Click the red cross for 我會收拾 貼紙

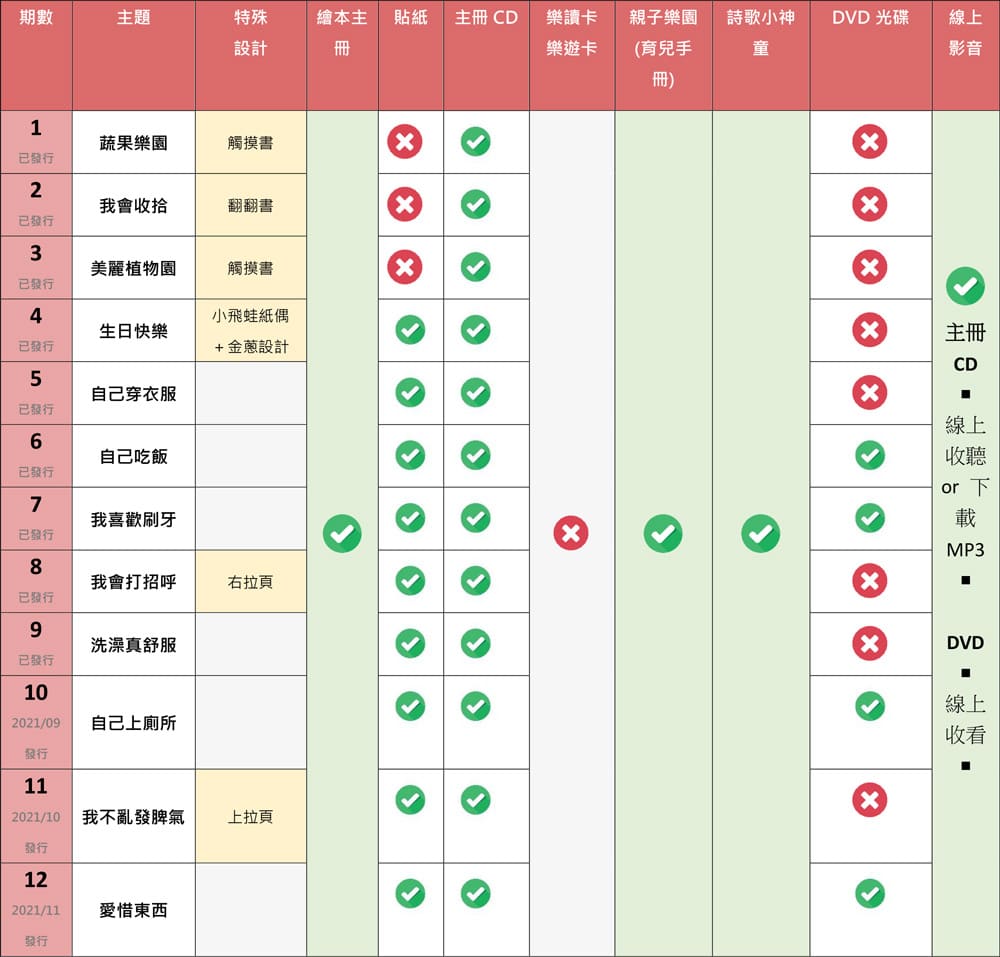click(x=404, y=205)
